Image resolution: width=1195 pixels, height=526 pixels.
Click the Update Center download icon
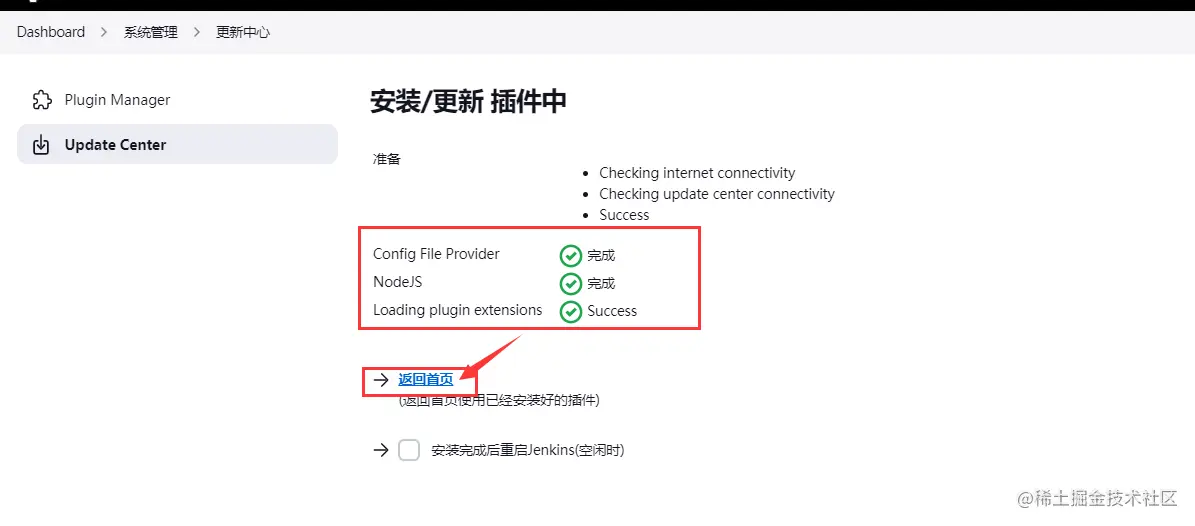(42, 145)
